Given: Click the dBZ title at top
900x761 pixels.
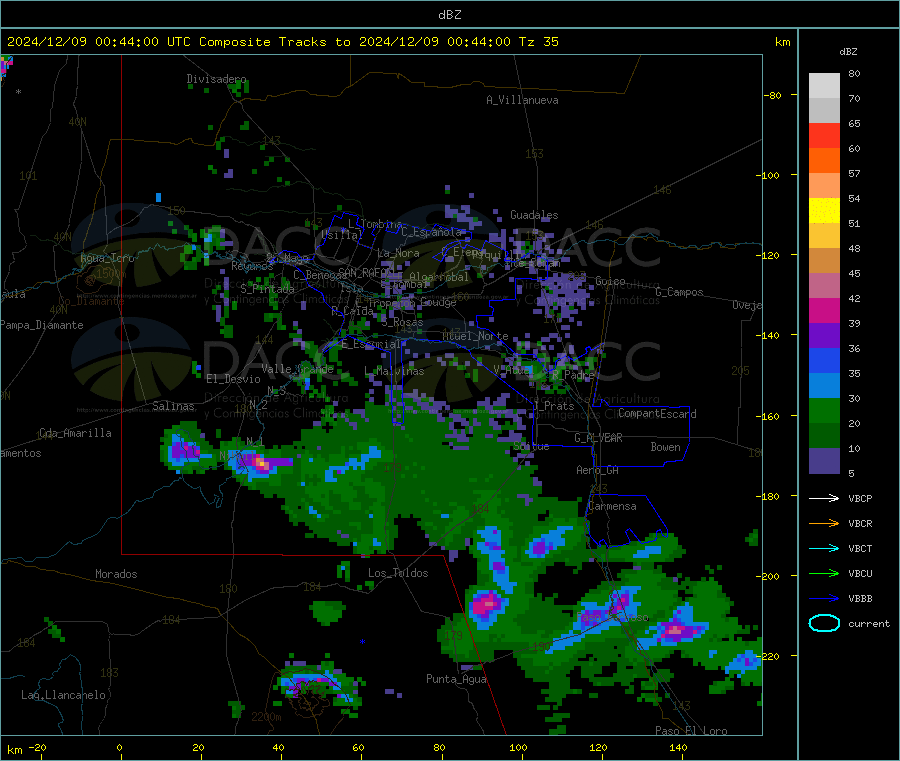Looking at the screenshot, I should pos(449,15).
